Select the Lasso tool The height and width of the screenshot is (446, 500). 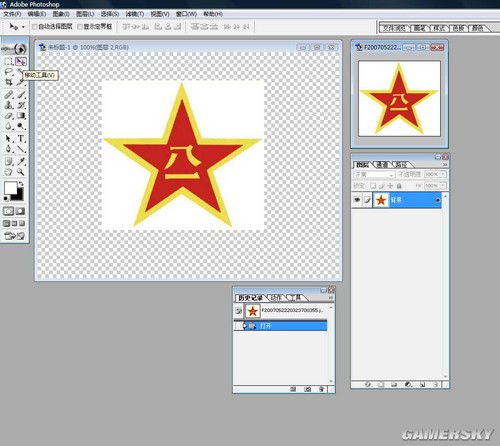pos(8,72)
